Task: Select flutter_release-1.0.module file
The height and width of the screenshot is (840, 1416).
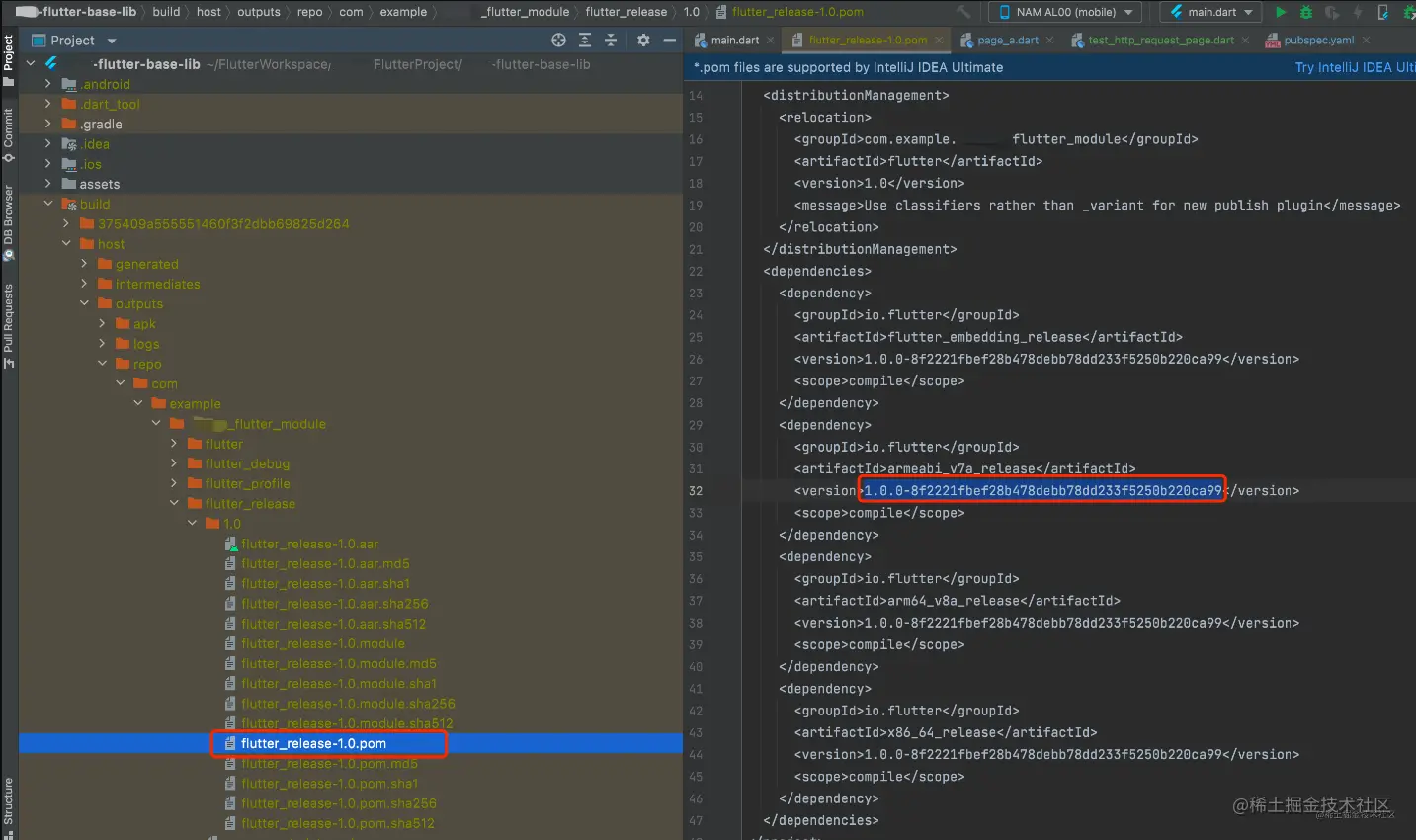Action: 323,643
